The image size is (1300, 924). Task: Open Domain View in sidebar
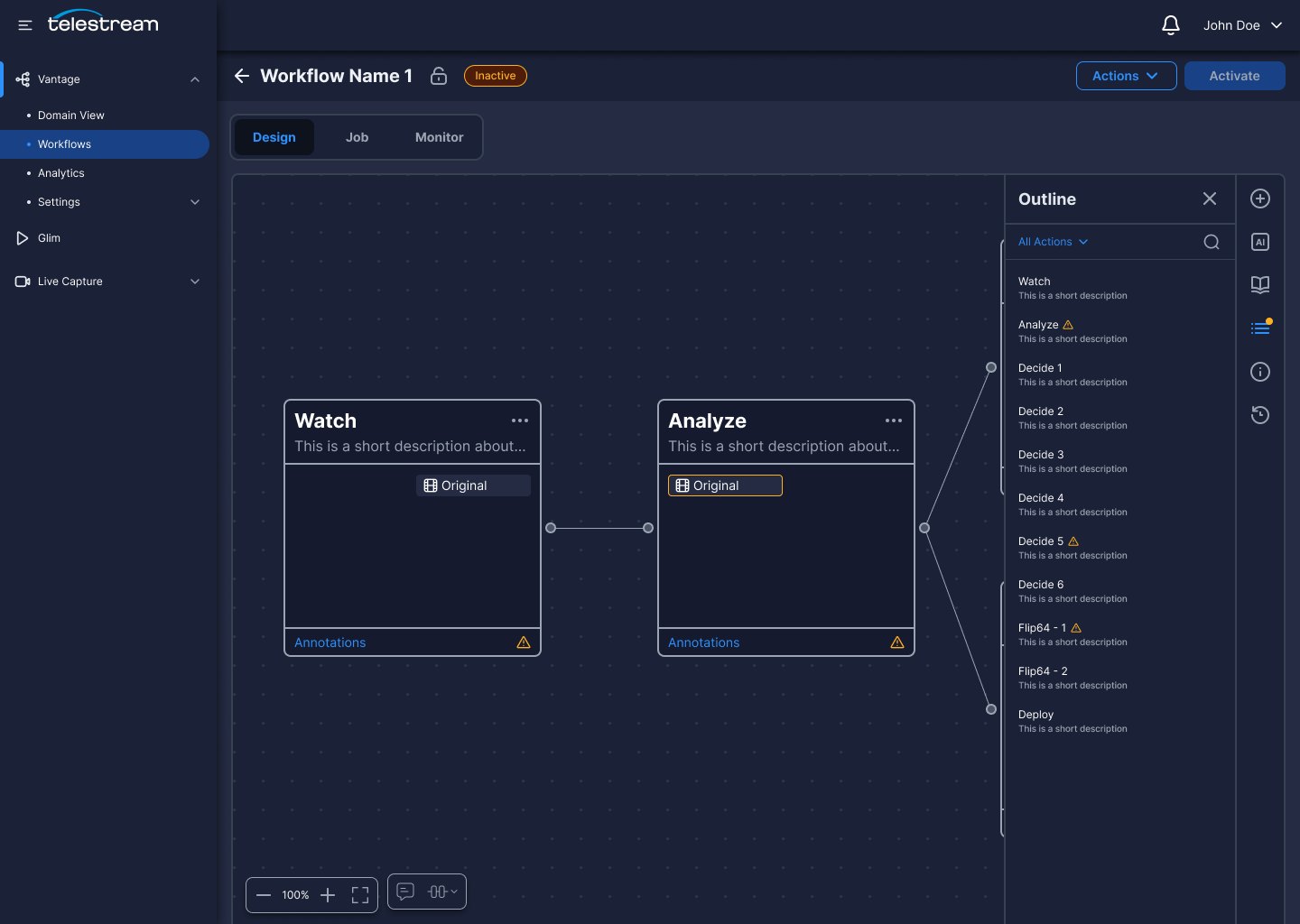70,115
